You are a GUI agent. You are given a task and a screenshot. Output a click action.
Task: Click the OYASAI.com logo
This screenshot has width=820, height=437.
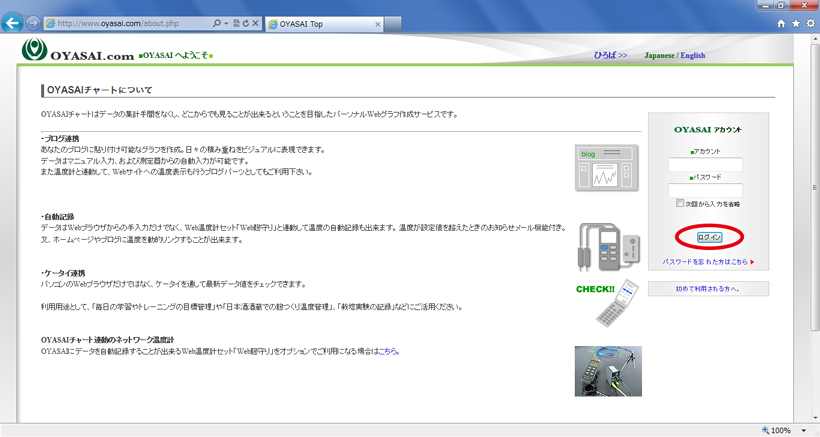pyautogui.click(x=78, y=50)
